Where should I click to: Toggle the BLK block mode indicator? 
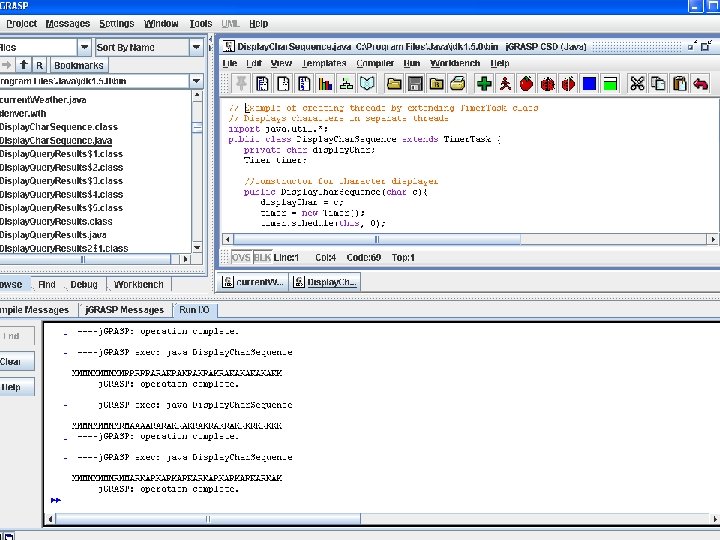click(262, 257)
